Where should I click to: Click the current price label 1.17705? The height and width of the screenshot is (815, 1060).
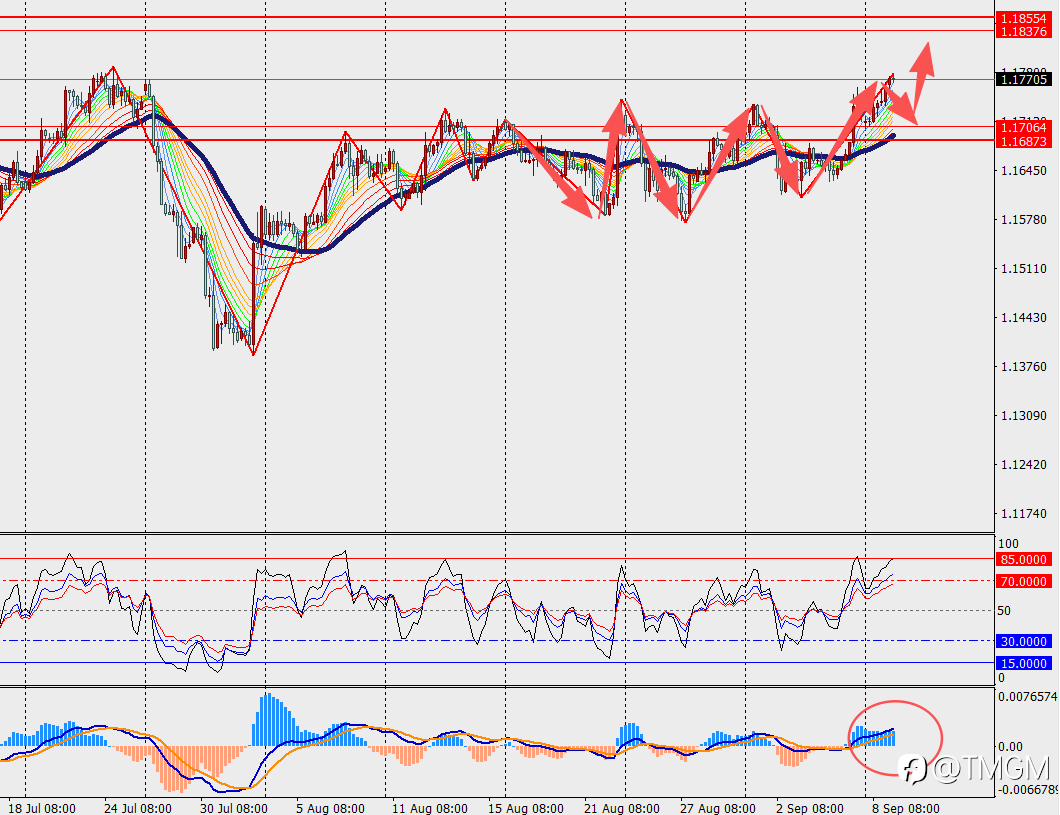1023,80
